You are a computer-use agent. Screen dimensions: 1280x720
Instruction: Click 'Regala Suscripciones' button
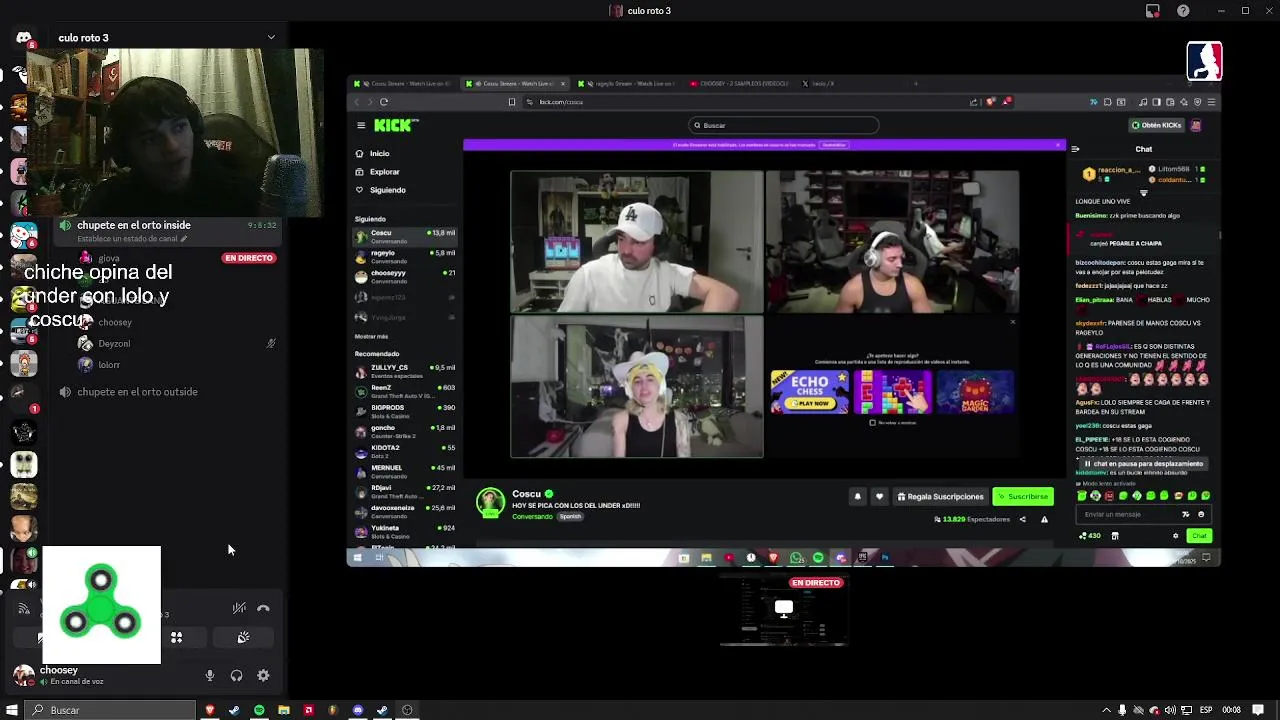point(940,497)
